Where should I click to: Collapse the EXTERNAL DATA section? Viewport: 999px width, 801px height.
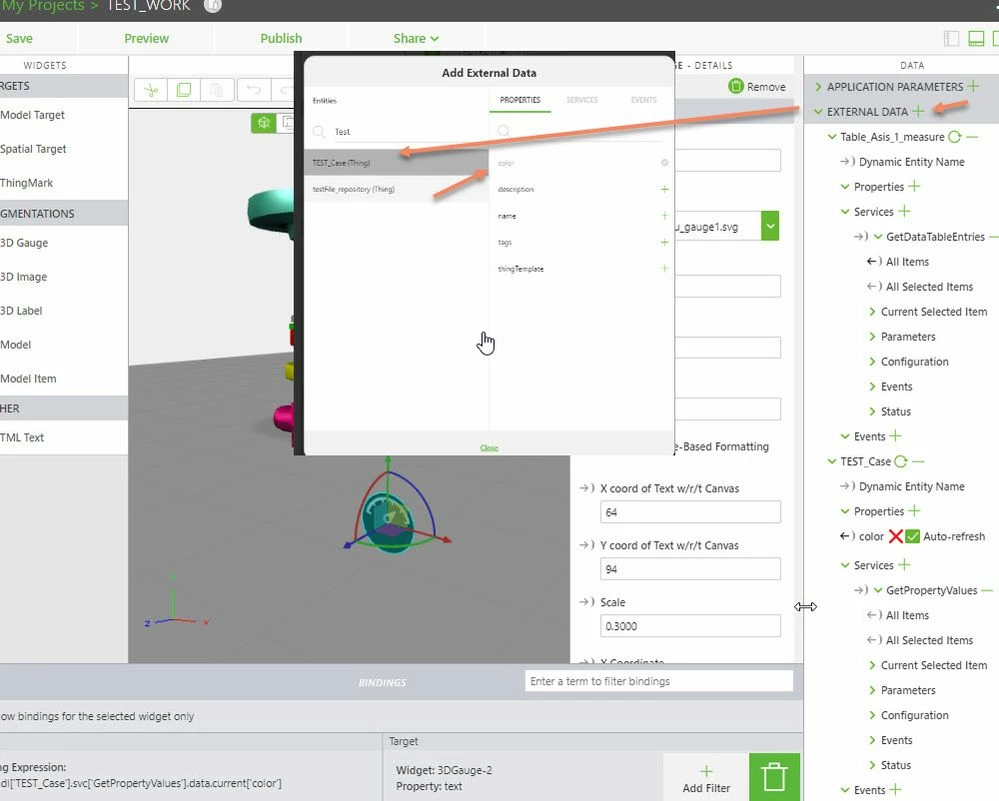818,112
